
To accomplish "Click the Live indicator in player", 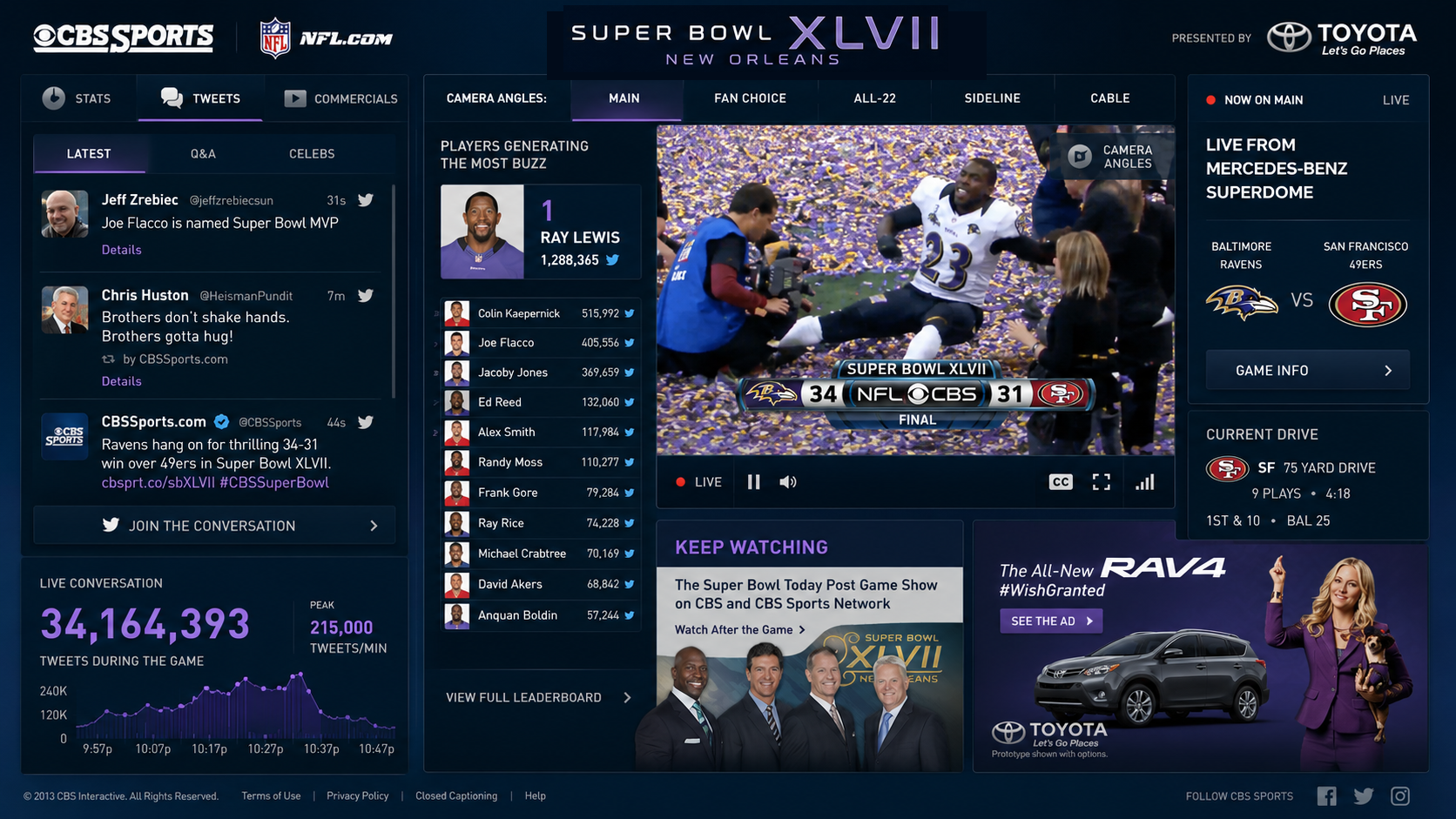I will click(x=699, y=482).
